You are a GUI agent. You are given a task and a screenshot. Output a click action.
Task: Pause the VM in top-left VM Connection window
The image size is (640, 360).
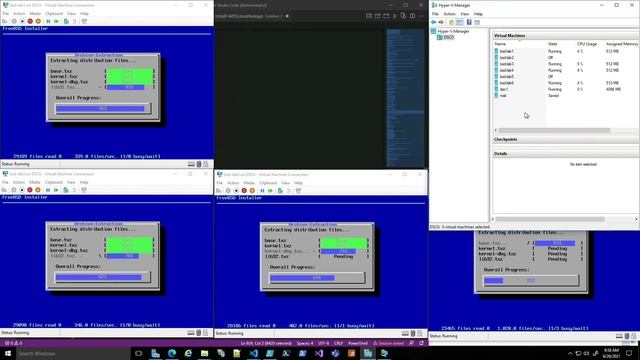coord(48,21)
